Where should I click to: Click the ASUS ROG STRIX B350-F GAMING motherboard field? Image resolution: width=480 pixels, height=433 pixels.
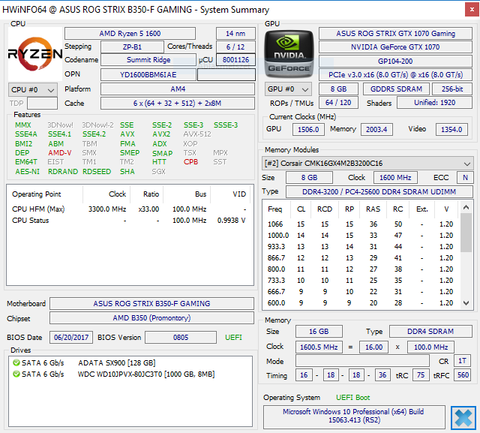tap(152, 303)
